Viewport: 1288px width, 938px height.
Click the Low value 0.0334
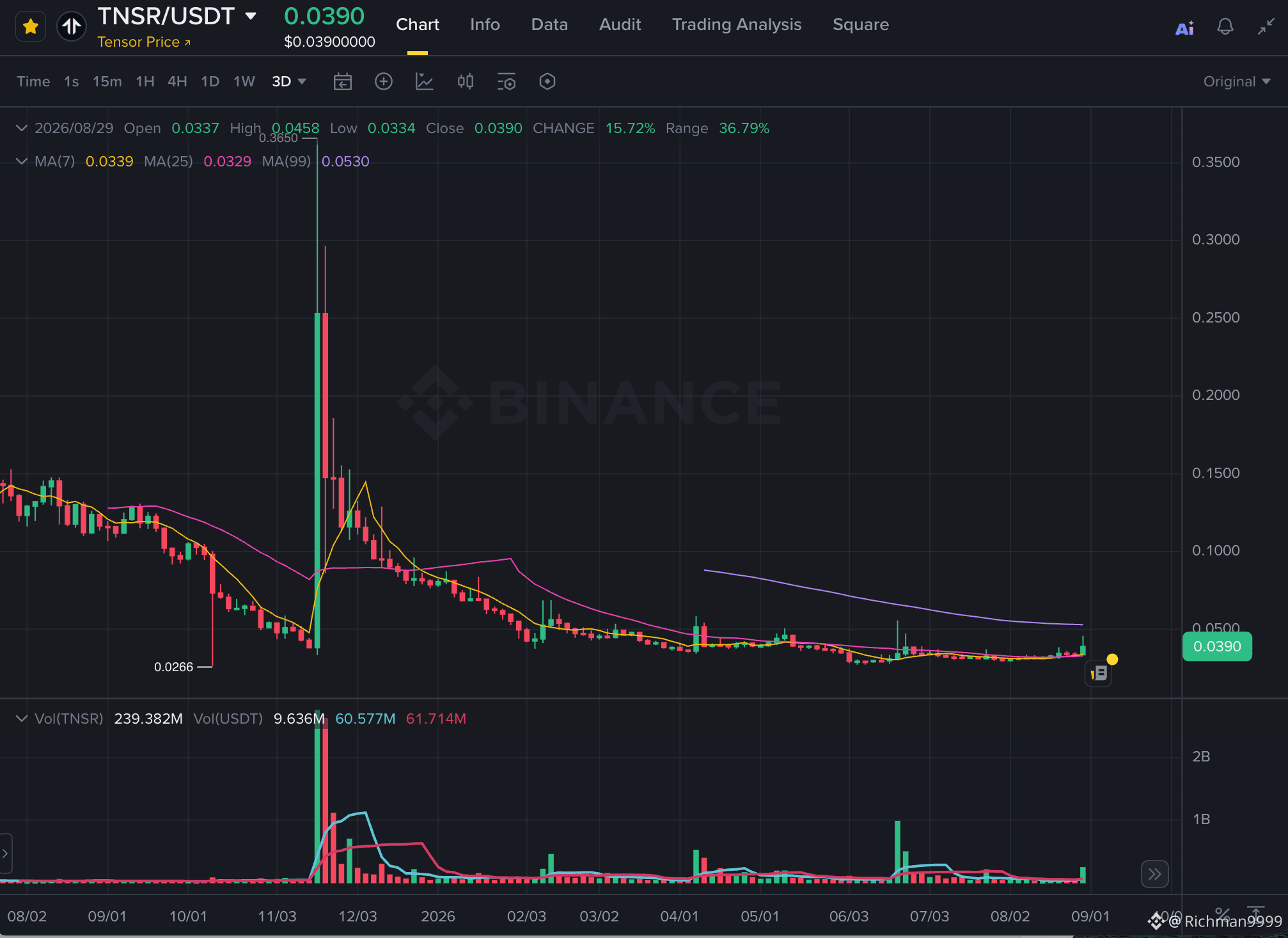coord(391,128)
